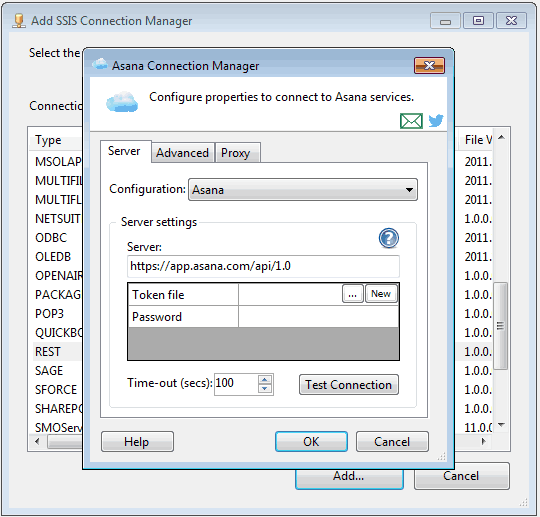Click Cancel in Add SSIS Connection Manager window
This screenshot has height=517, width=540.
click(x=461, y=476)
